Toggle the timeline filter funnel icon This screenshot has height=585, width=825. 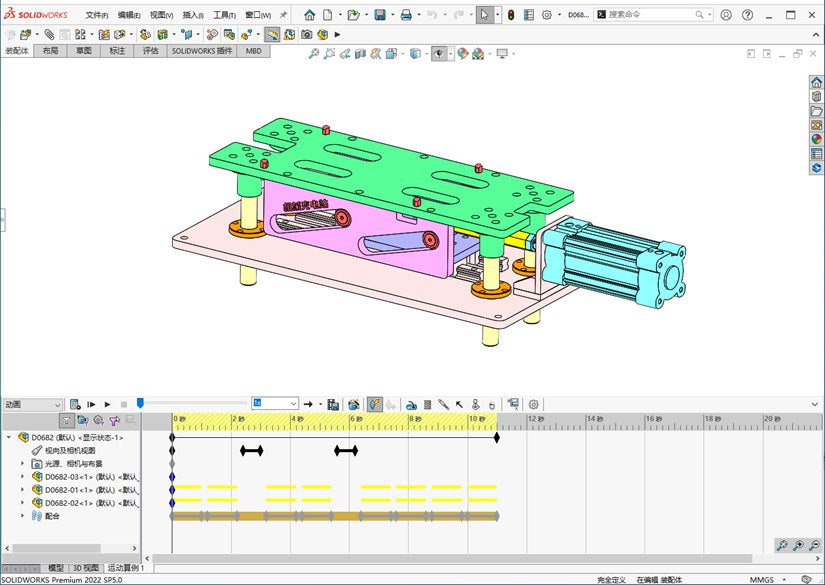pyautogui.click(x=66, y=420)
